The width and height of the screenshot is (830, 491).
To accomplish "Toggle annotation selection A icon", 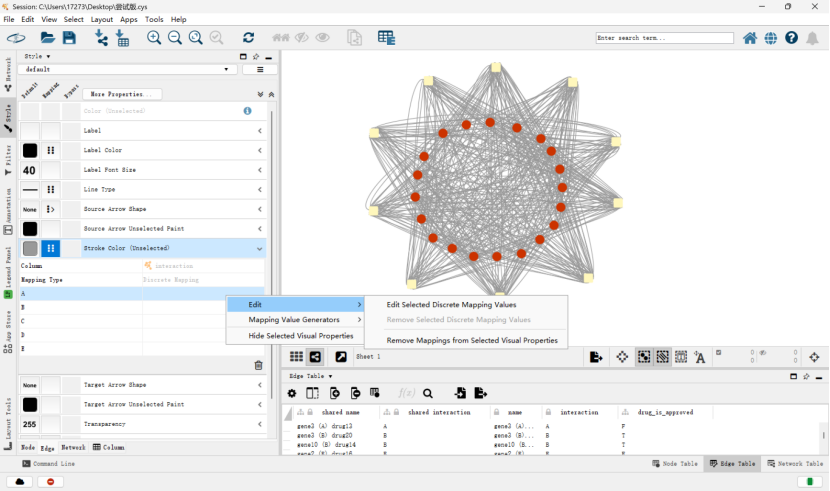I will 700,357.
